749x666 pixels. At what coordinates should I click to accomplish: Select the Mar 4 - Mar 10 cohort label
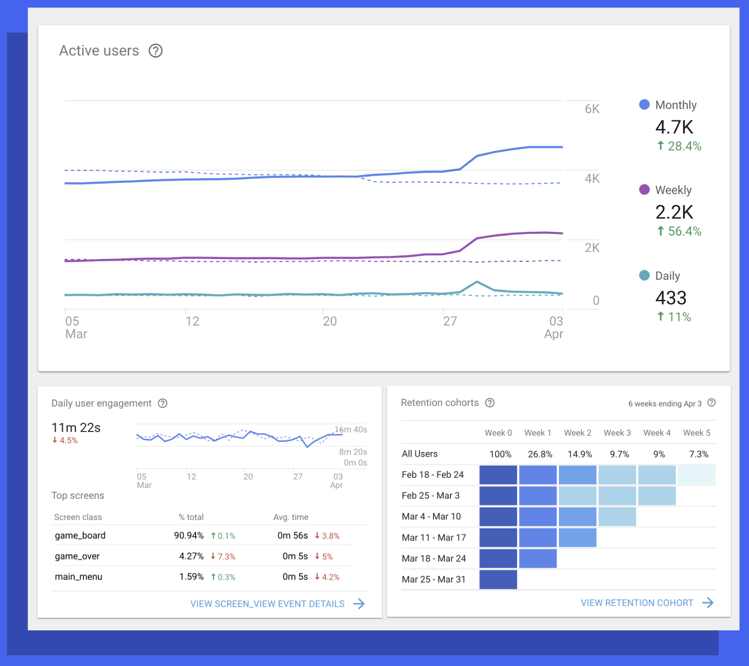coord(431,516)
